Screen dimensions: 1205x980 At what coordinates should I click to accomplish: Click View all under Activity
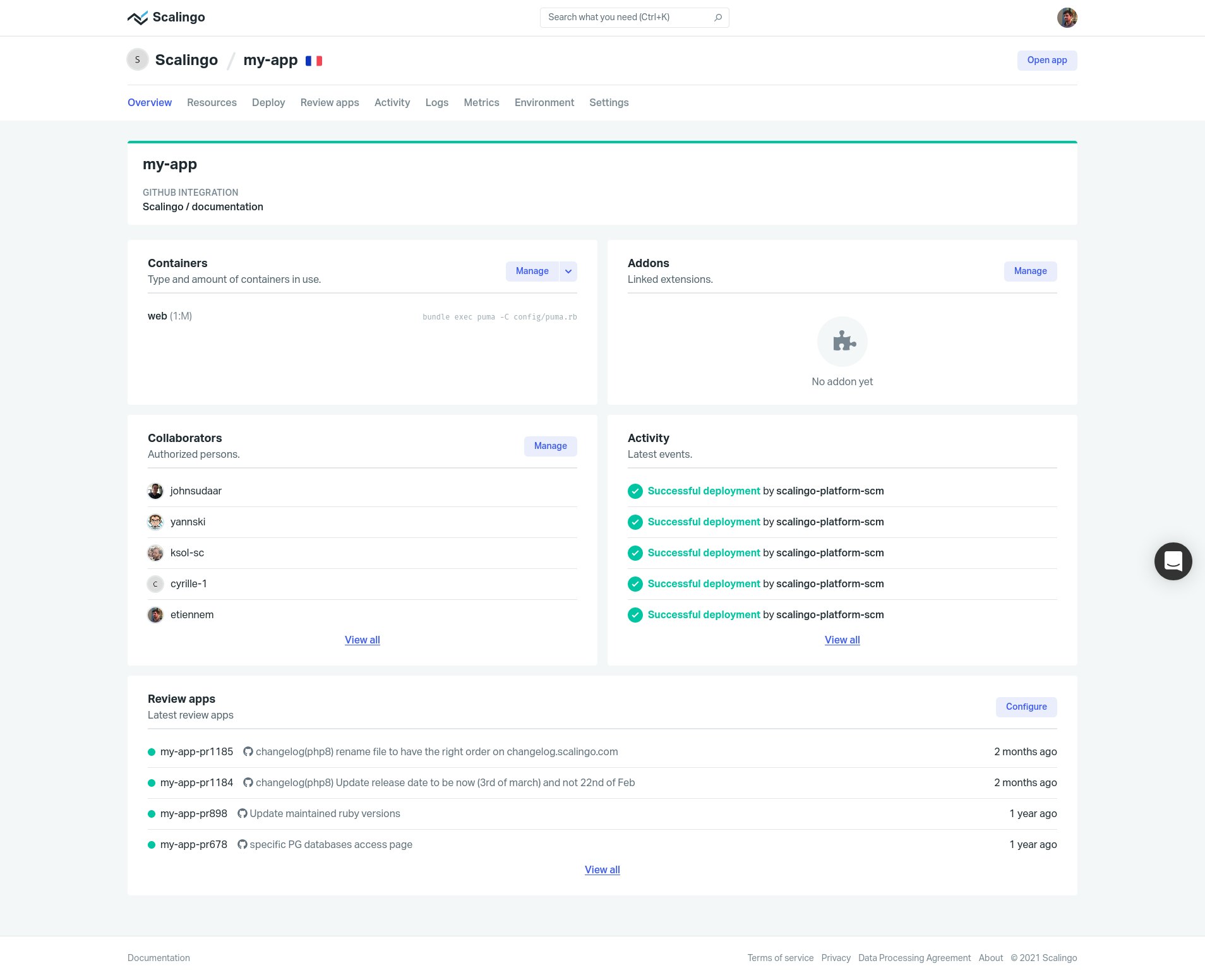[842, 640]
